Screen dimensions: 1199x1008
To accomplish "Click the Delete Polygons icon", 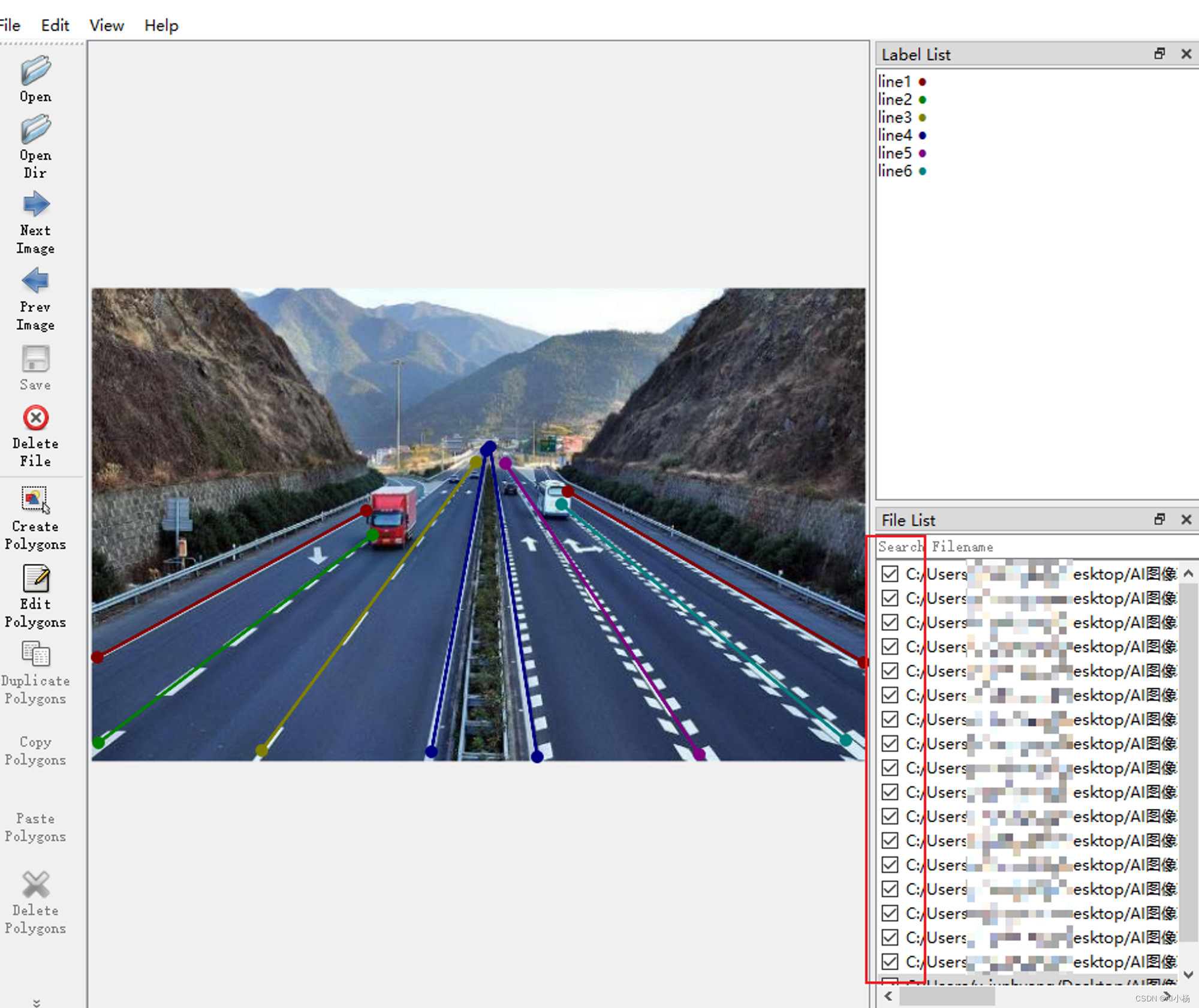I will click(x=35, y=885).
